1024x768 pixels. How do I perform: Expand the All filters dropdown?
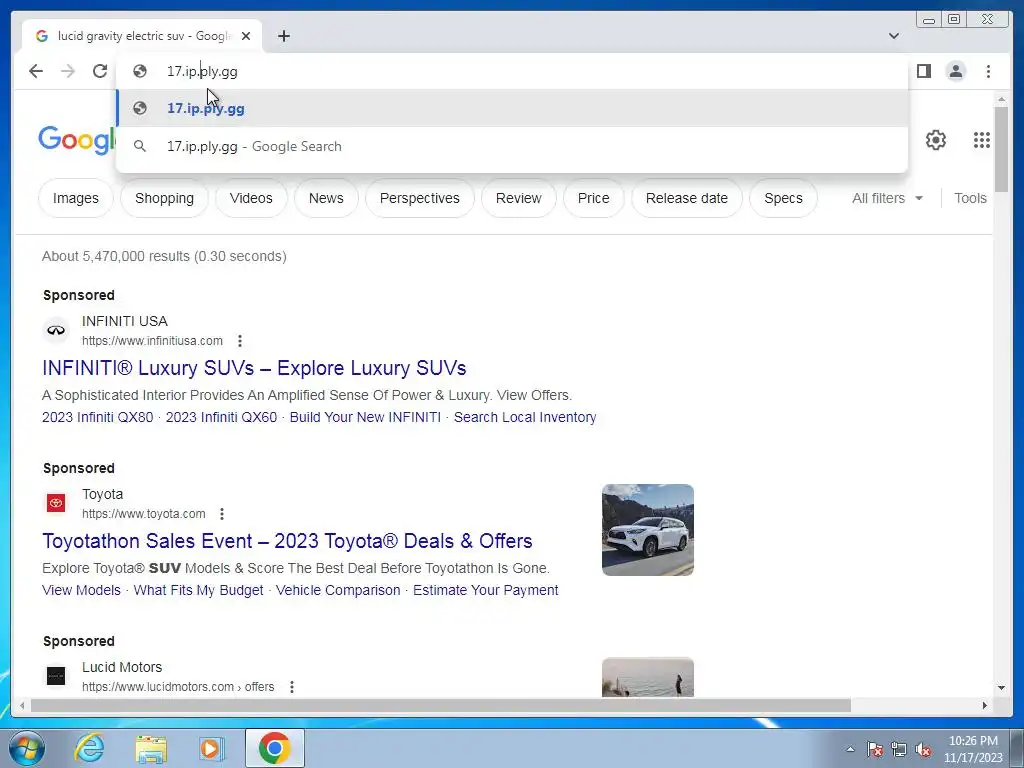pos(887,198)
